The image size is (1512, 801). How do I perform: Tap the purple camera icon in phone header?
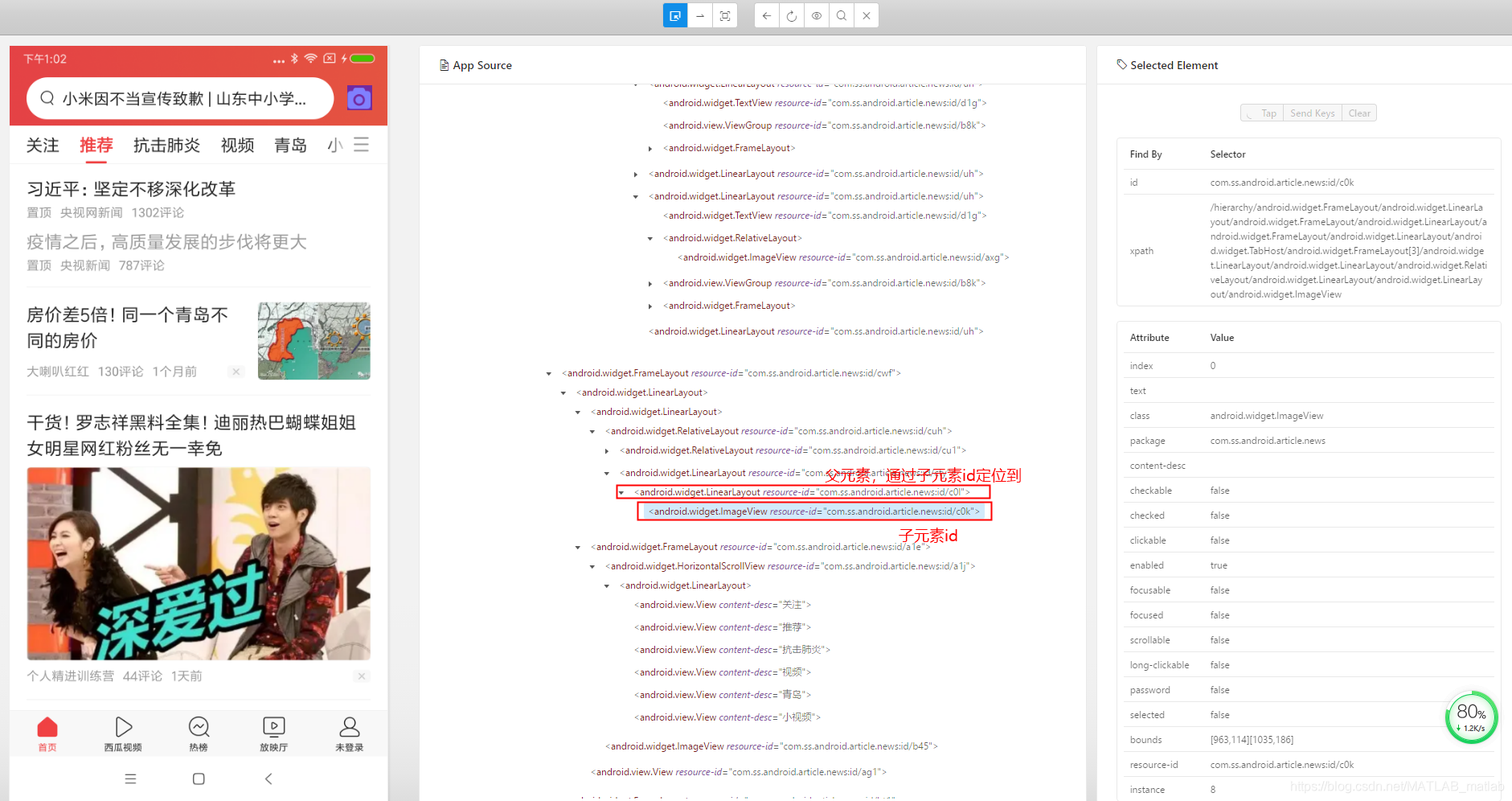click(359, 98)
